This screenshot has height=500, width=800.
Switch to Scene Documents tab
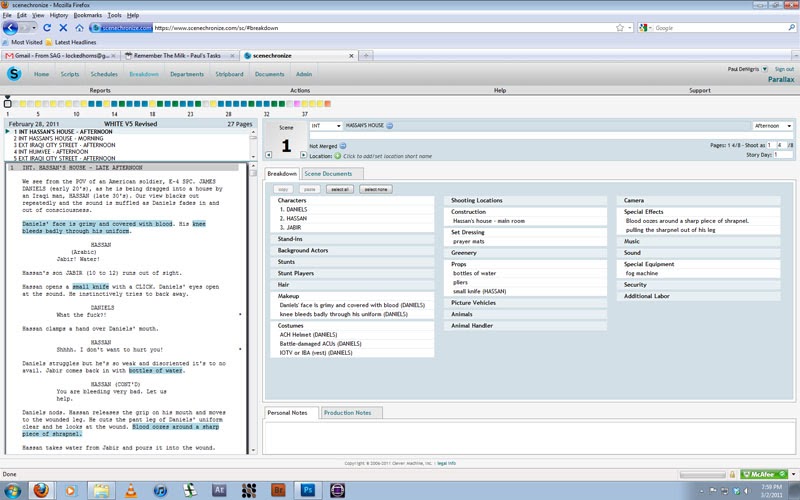327,174
